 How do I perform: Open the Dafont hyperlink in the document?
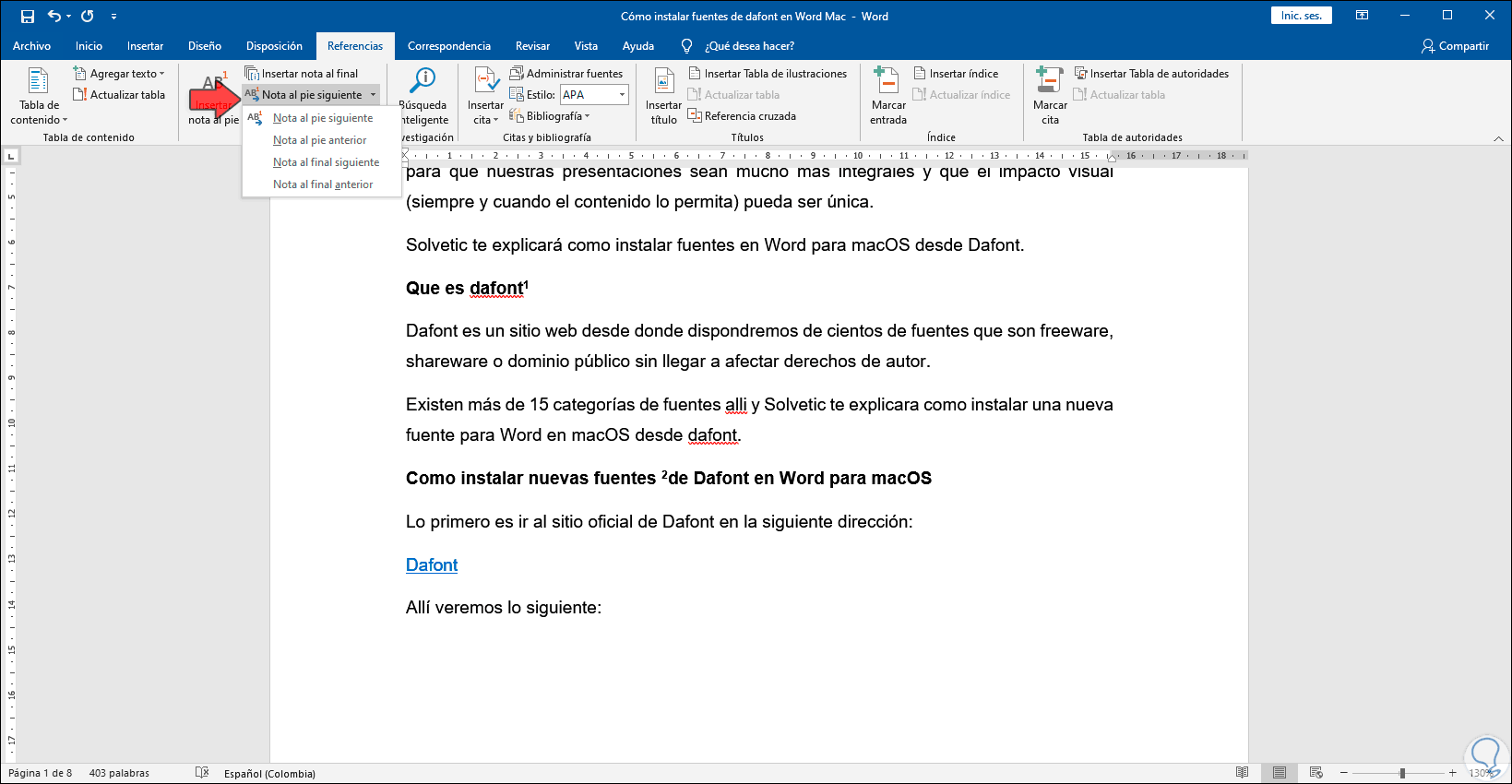coord(432,564)
